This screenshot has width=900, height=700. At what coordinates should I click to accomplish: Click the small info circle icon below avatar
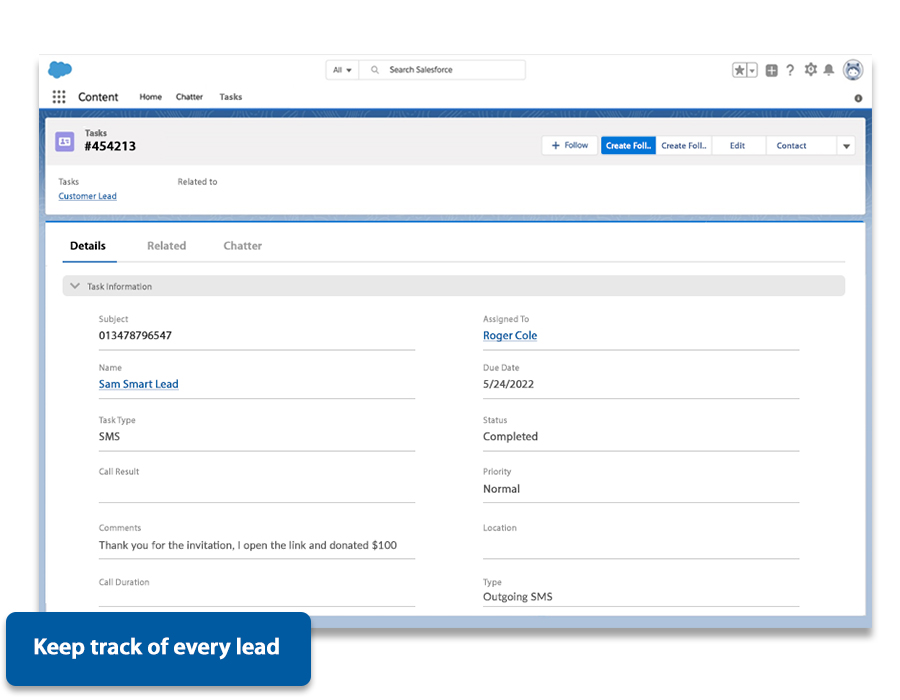tap(858, 98)
